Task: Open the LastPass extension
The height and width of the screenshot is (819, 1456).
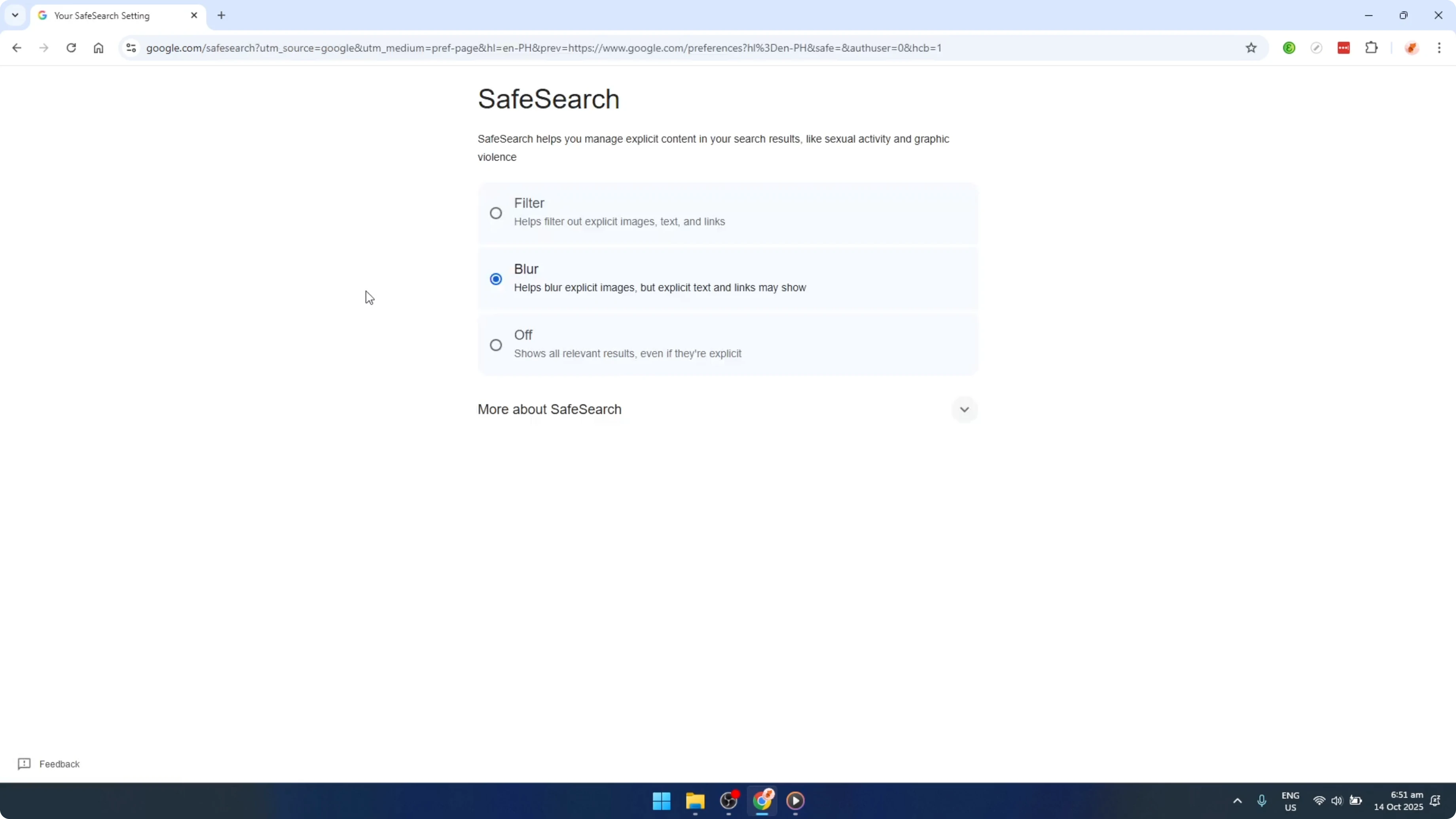Action: 1344,47
